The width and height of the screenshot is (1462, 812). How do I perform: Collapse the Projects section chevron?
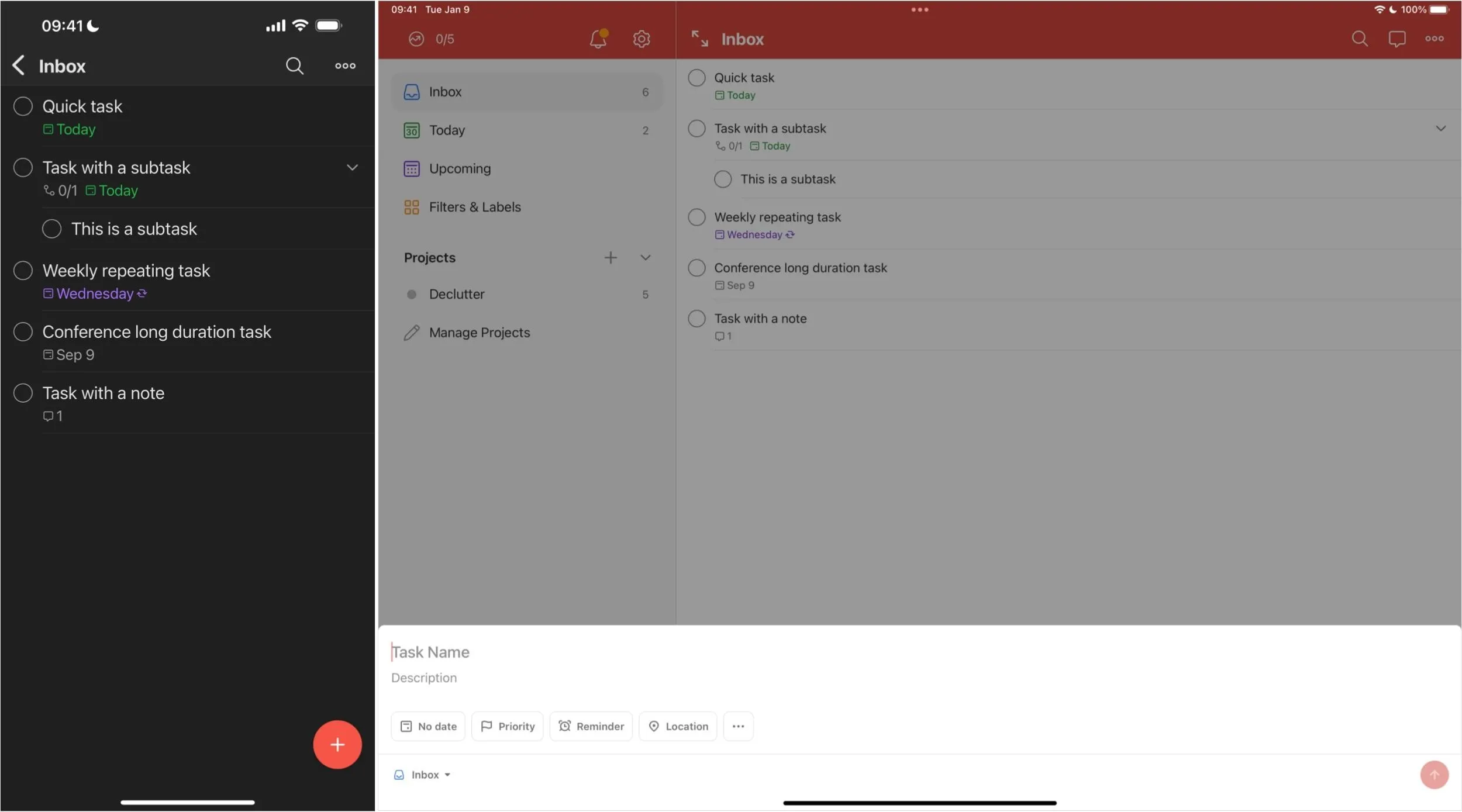tap(645, 258)
